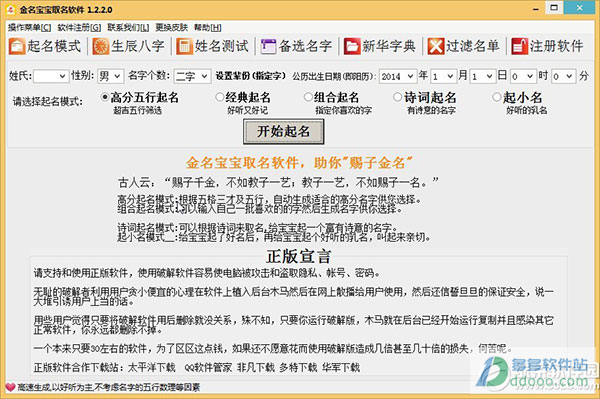Click the 古人云 quote line
This screenshot has width=600, height=399.
[278, 182]
